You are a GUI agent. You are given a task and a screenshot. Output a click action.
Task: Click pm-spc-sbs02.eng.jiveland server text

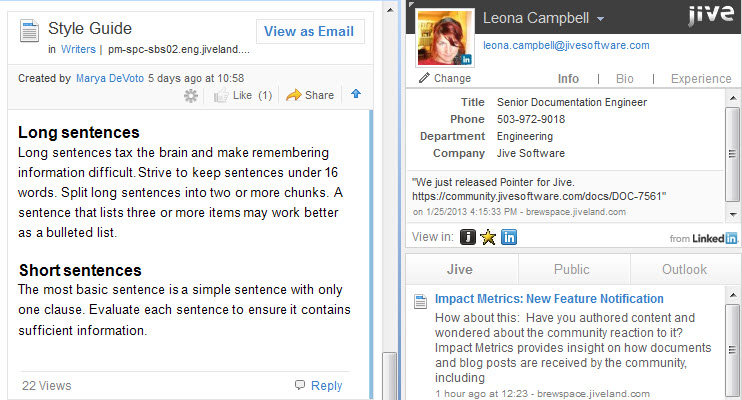[x=178, y=49]
